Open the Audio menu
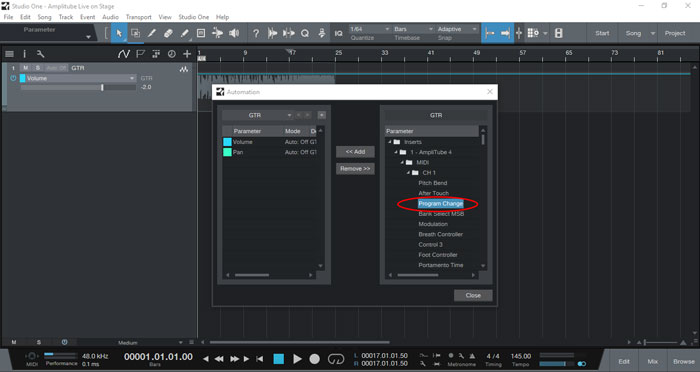 [x=110, y=17]
